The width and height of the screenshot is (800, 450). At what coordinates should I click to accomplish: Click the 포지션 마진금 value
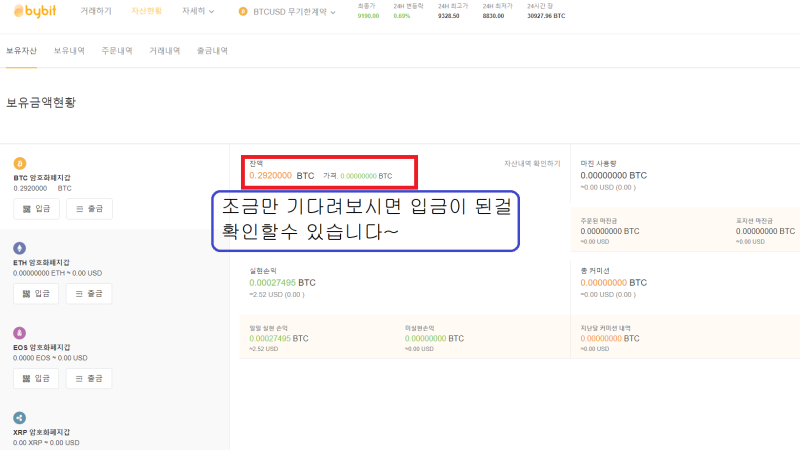[765, 231]
